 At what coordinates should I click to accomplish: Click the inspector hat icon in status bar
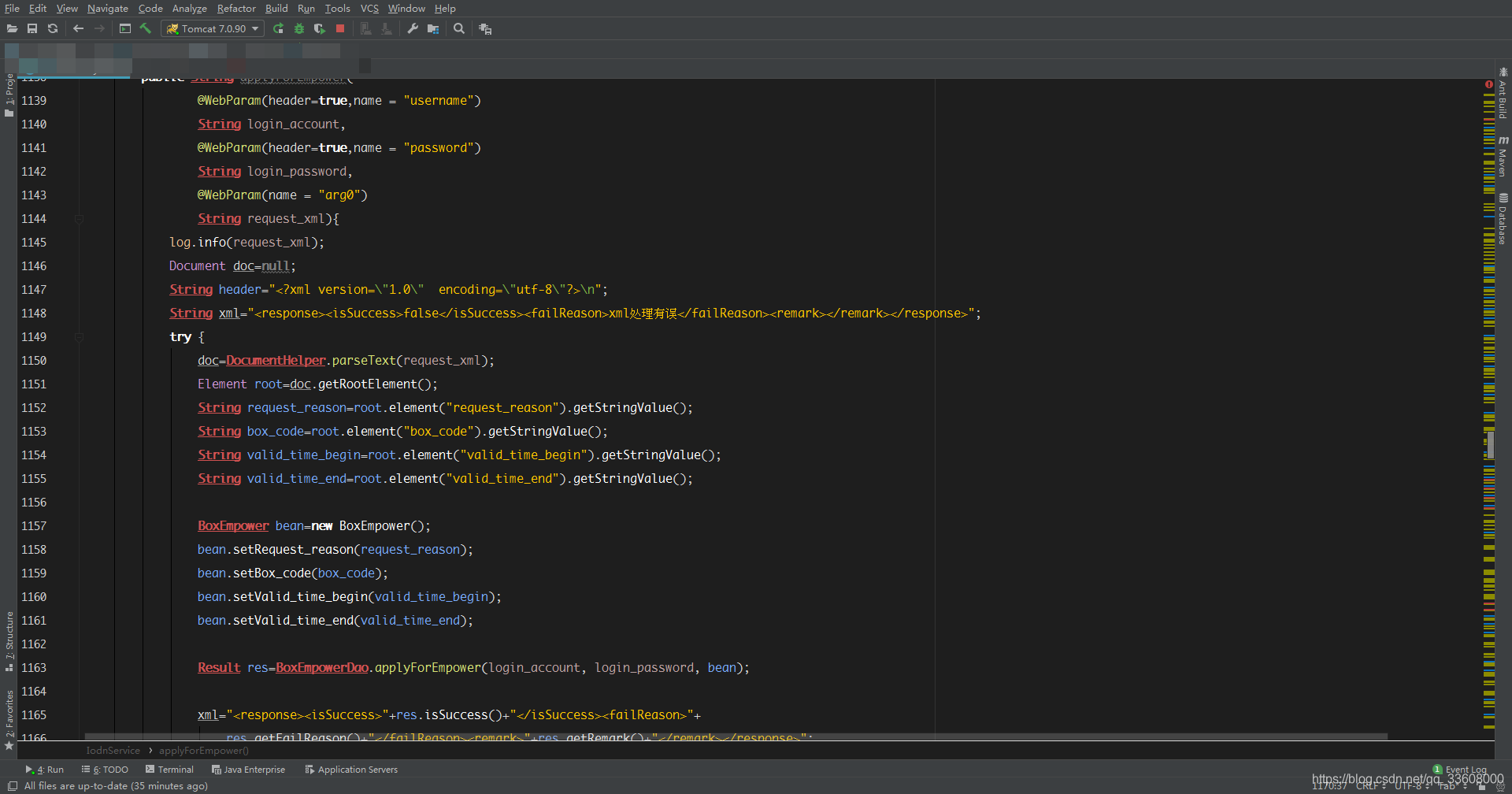(x=1499, y=786)
